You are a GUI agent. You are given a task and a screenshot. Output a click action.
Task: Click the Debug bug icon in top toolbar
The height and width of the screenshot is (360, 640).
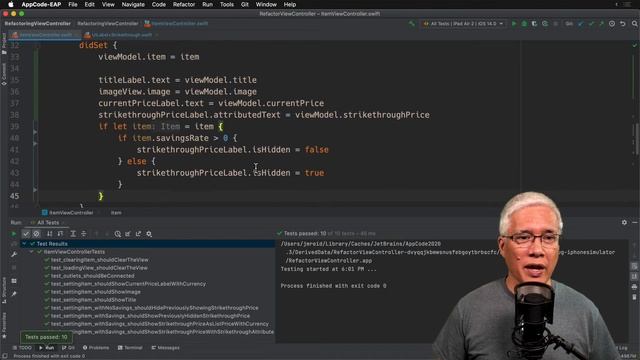(x=524, y=24)
